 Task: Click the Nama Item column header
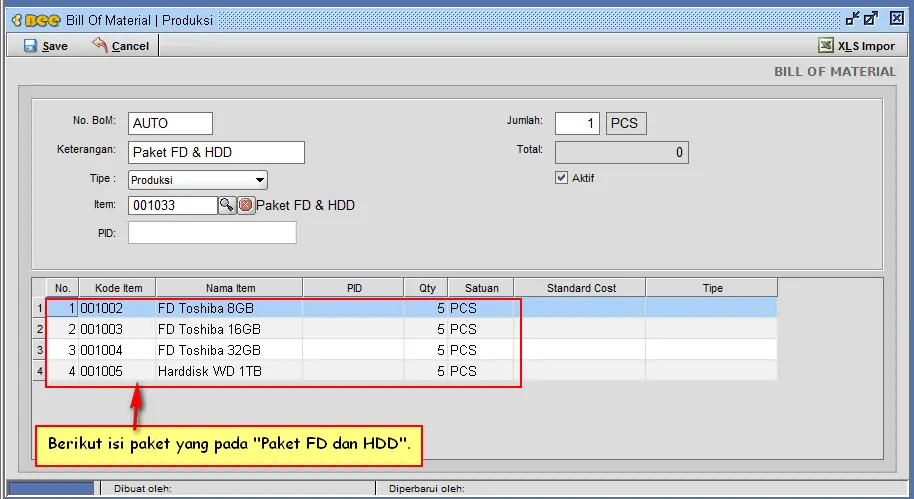point(230,288)
